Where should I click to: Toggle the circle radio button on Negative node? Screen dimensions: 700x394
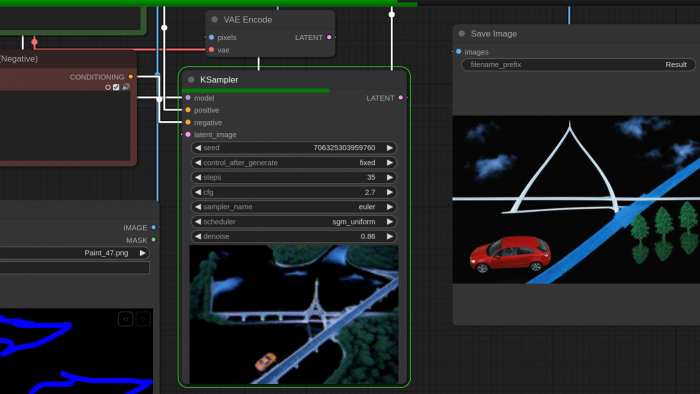(108, 87)
